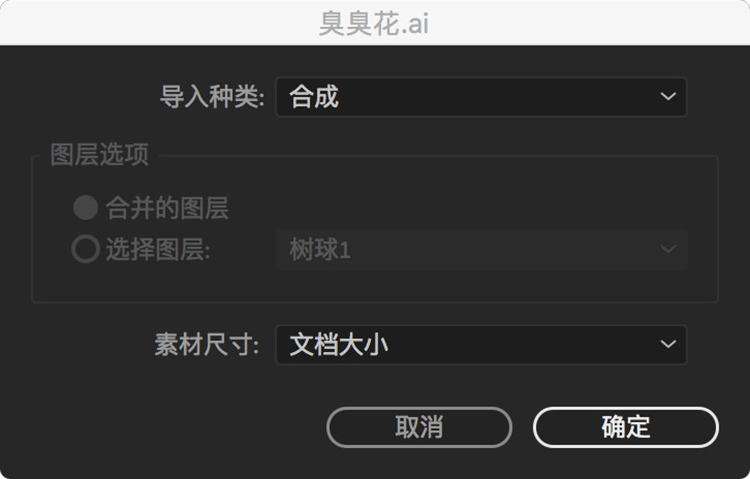Click the 取消 button
The width and height of the screenshot is (750, 479).
point(419,427)
